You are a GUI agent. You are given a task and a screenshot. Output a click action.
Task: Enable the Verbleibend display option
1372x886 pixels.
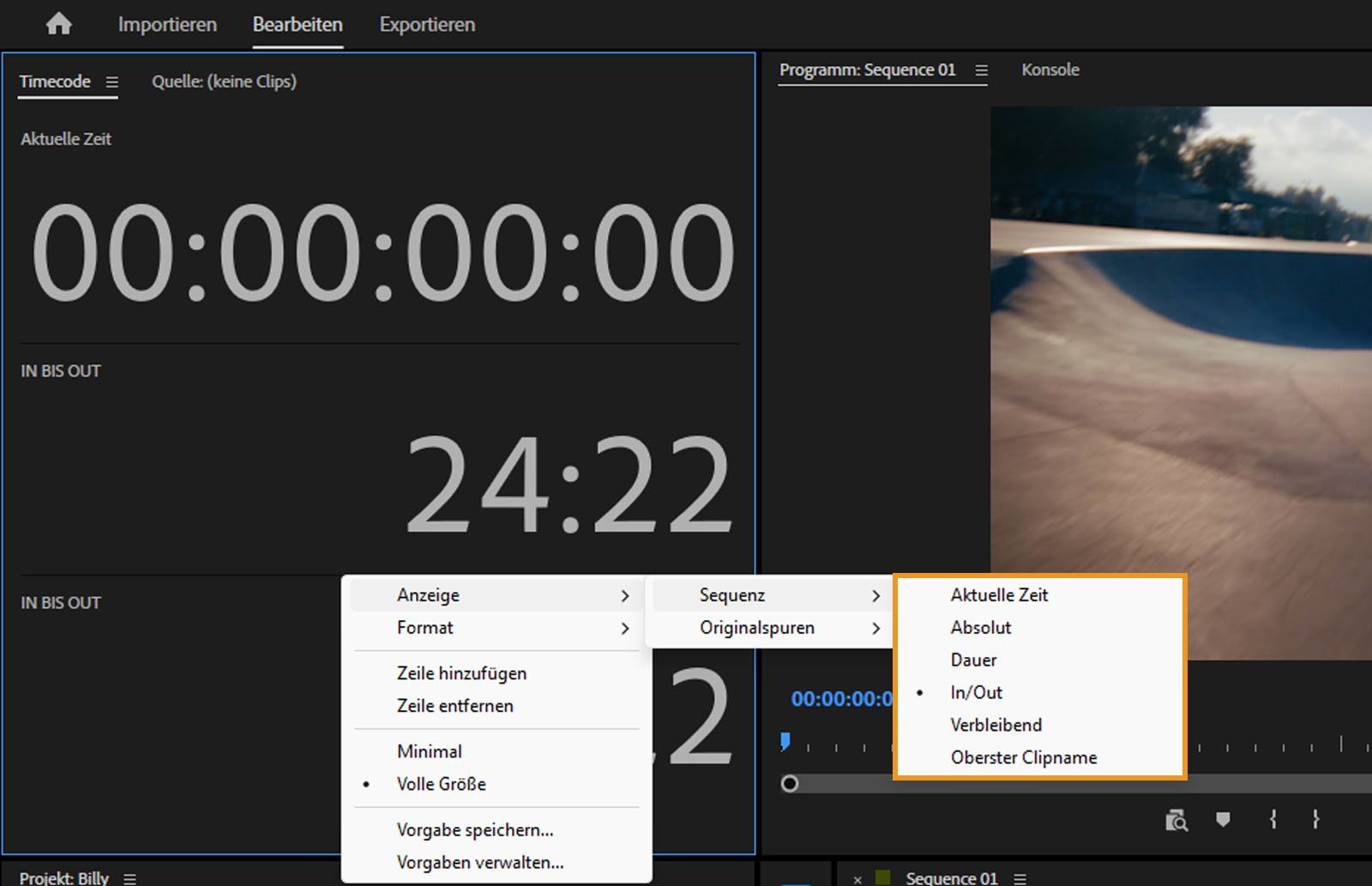click(996, 725)
